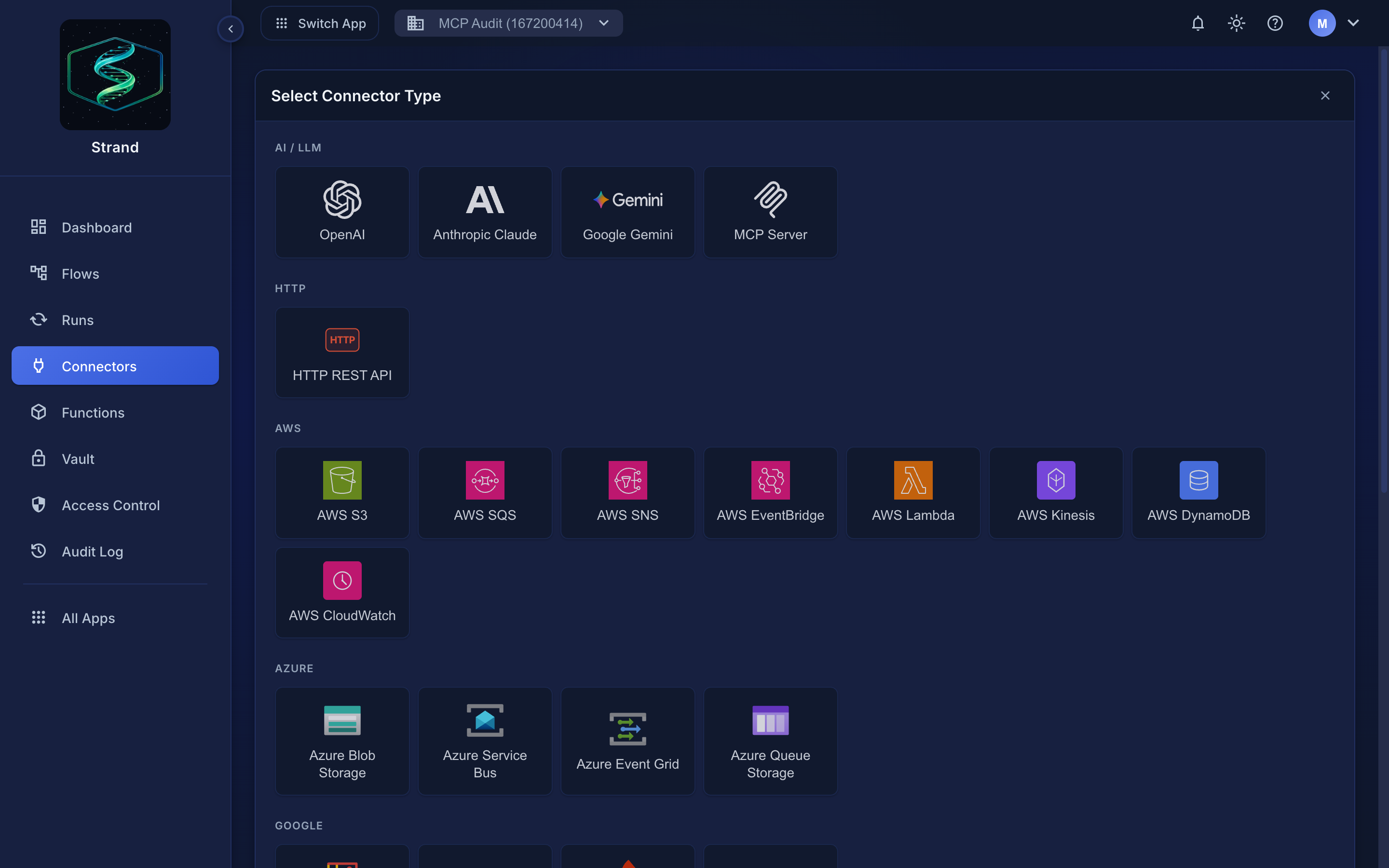The width and height of the screenshot is (1389, 868).
Task: Open Vault in the sidebar
Action: point(115,458)
